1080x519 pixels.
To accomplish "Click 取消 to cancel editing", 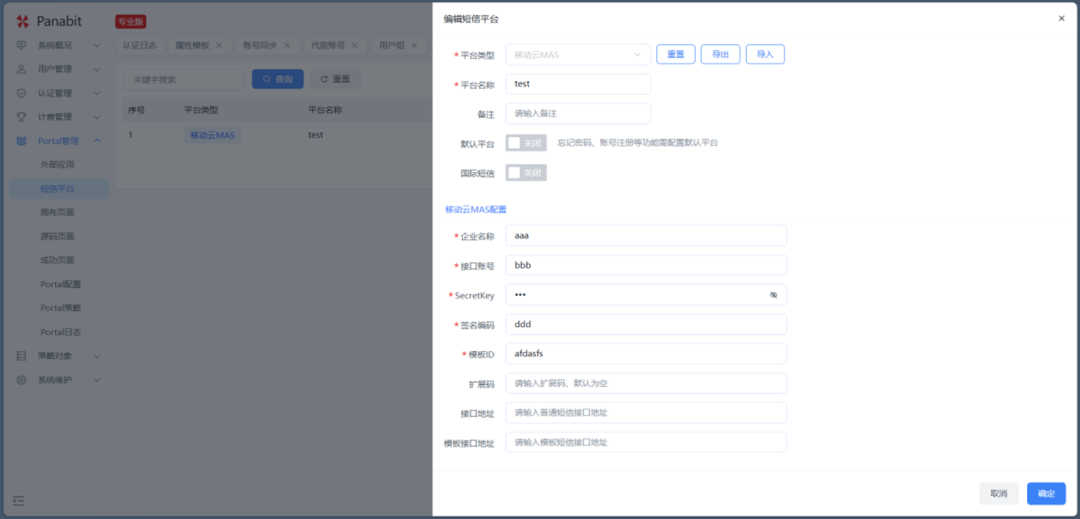I will (999, 494).
